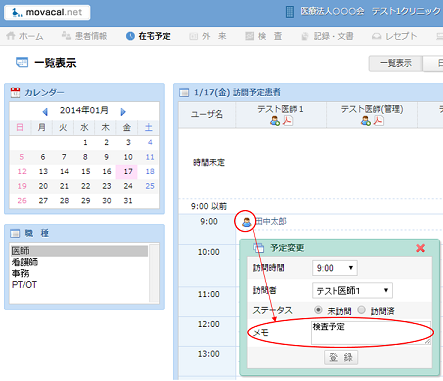Screen dimensions: 443x381
Task: Select 事務 in job type list
Action: coord(79,273)
